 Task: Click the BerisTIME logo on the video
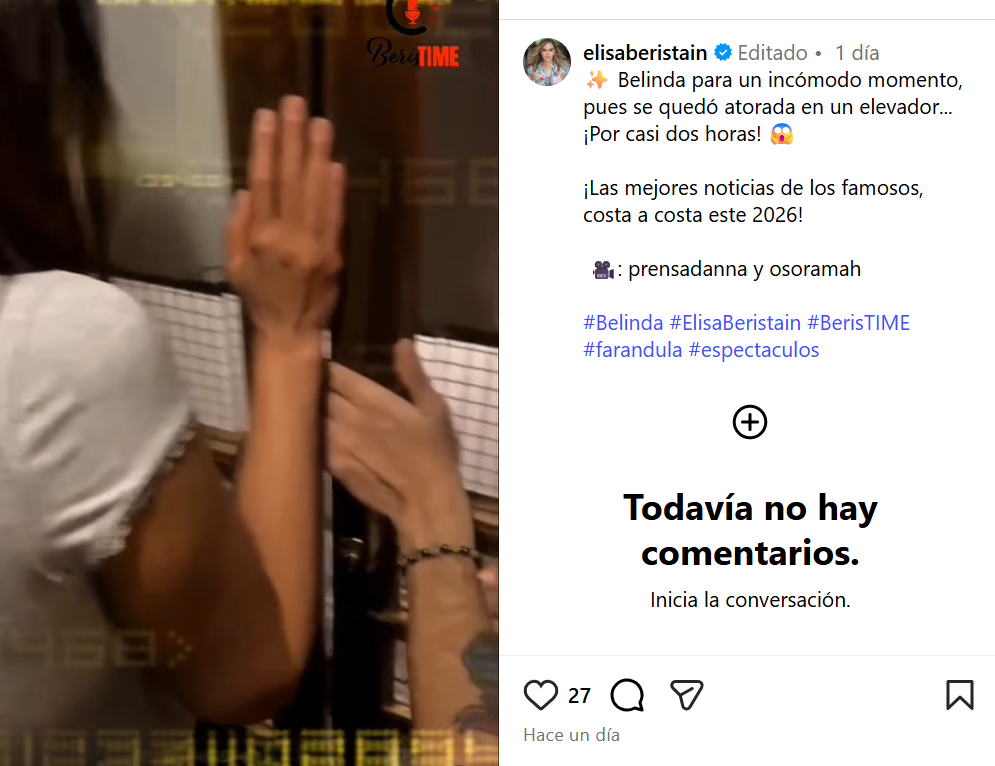[x=413, y=37]
